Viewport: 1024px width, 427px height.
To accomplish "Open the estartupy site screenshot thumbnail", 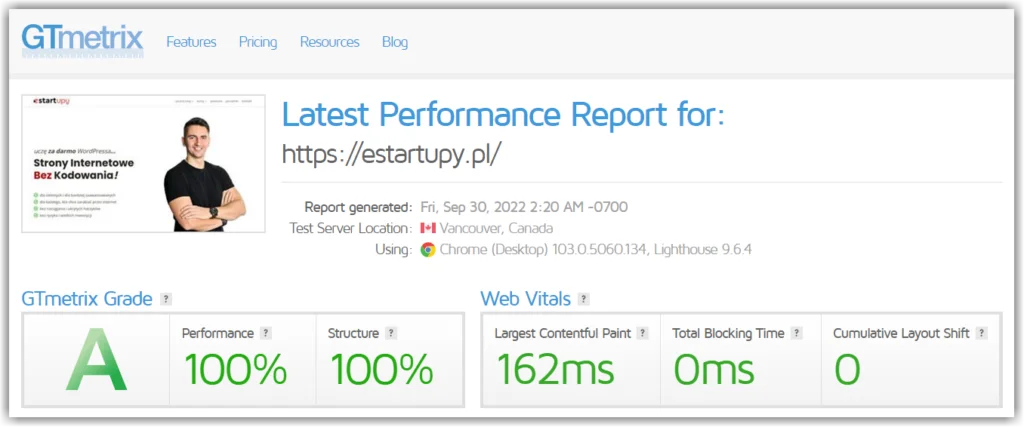I will [x=144, y=163].
